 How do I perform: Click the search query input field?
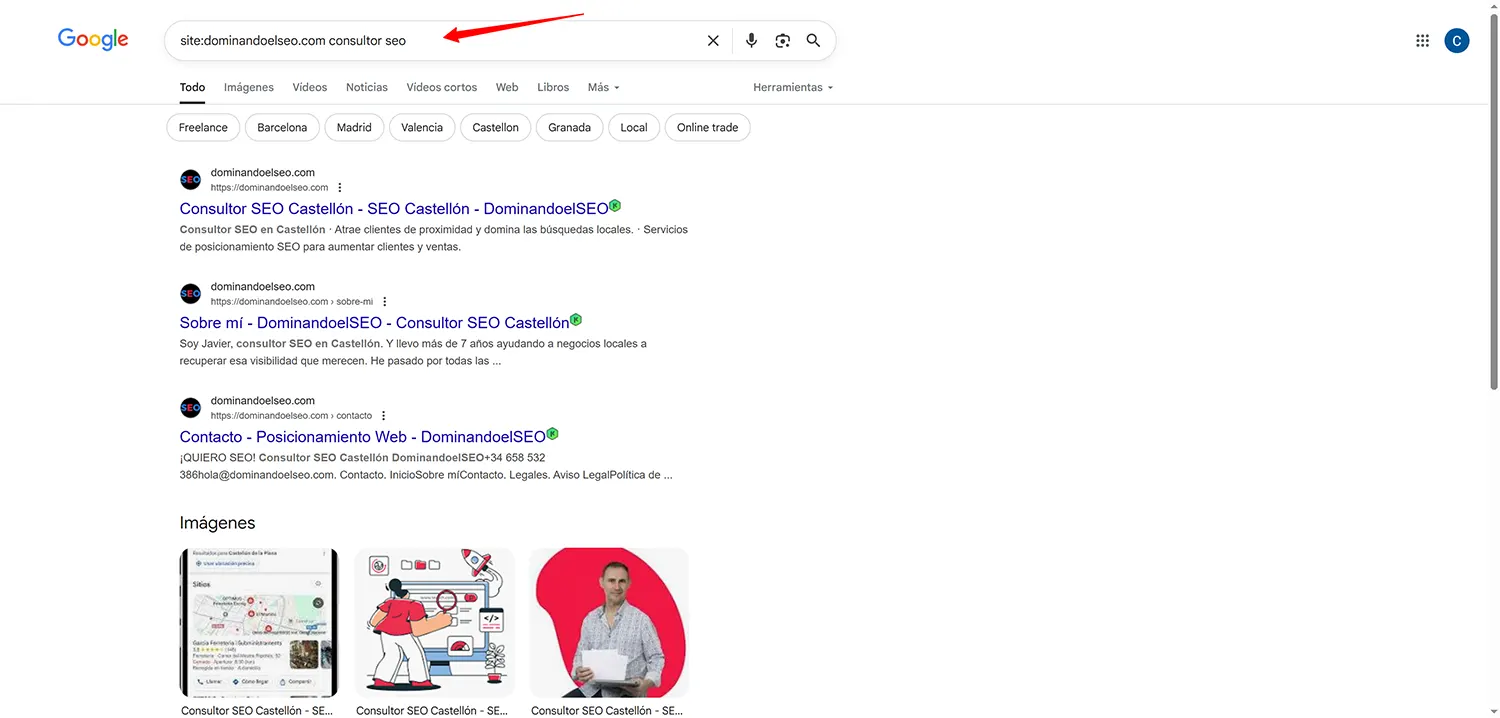click(430, 41)
